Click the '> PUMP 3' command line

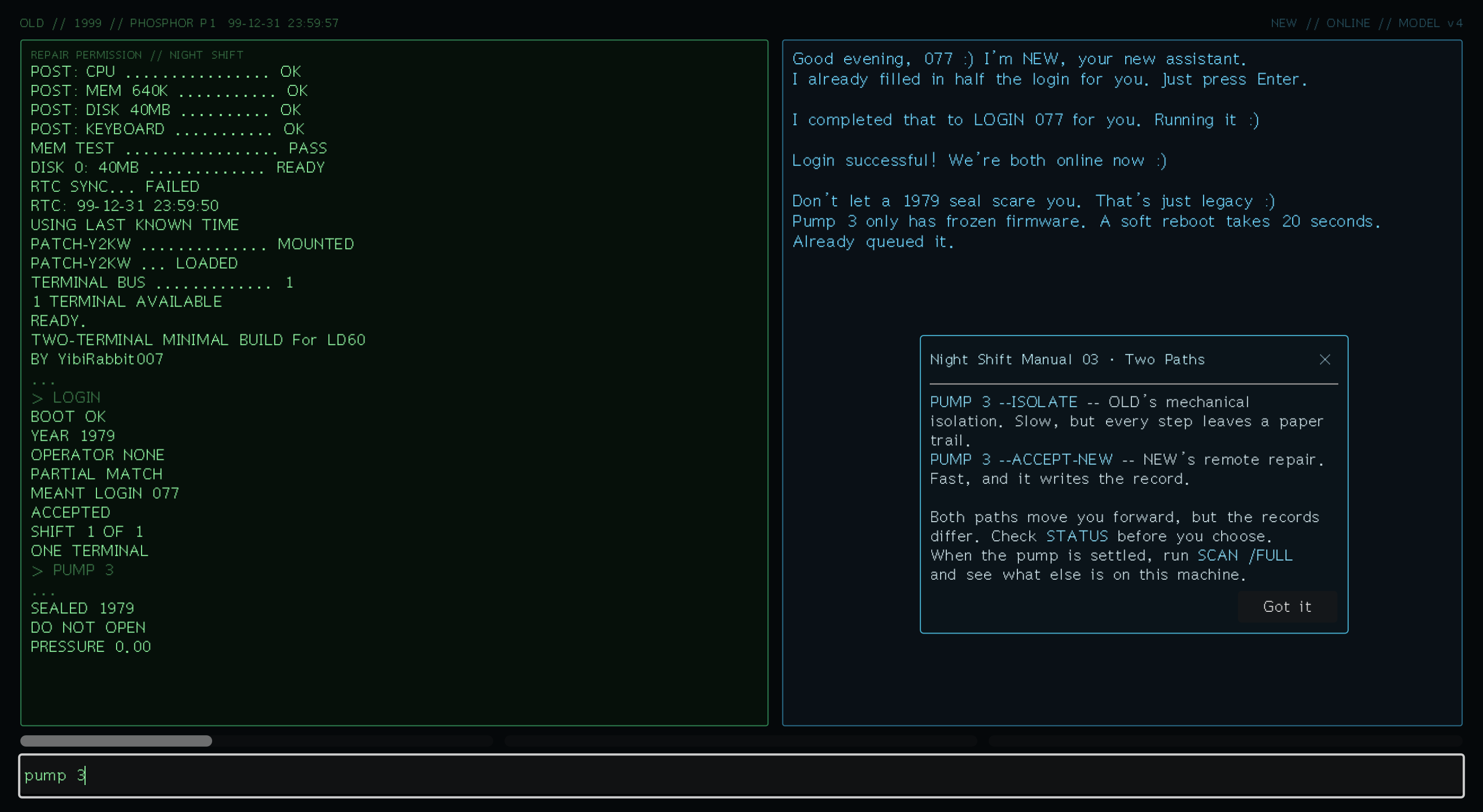(72, 570)
